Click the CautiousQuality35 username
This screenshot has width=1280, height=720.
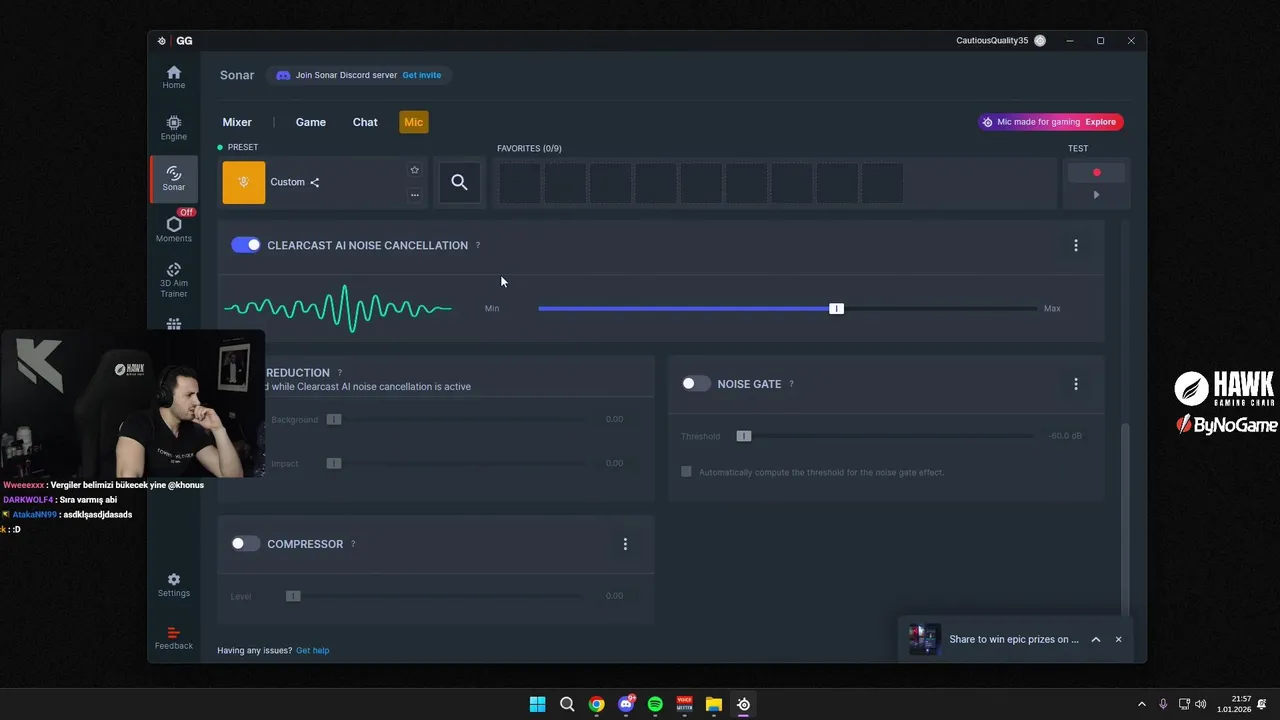pyautogui.click(x=992, y=41)
